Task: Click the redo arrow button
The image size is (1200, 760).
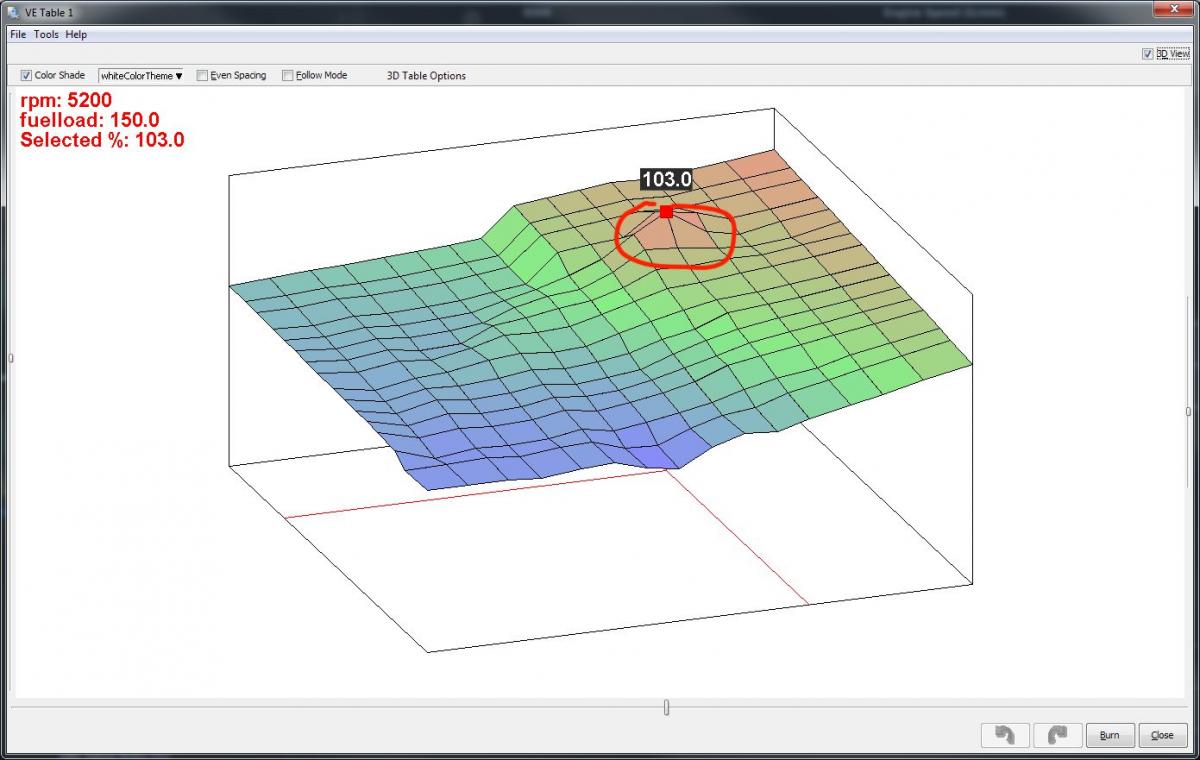Action: tap(1057, 735)
